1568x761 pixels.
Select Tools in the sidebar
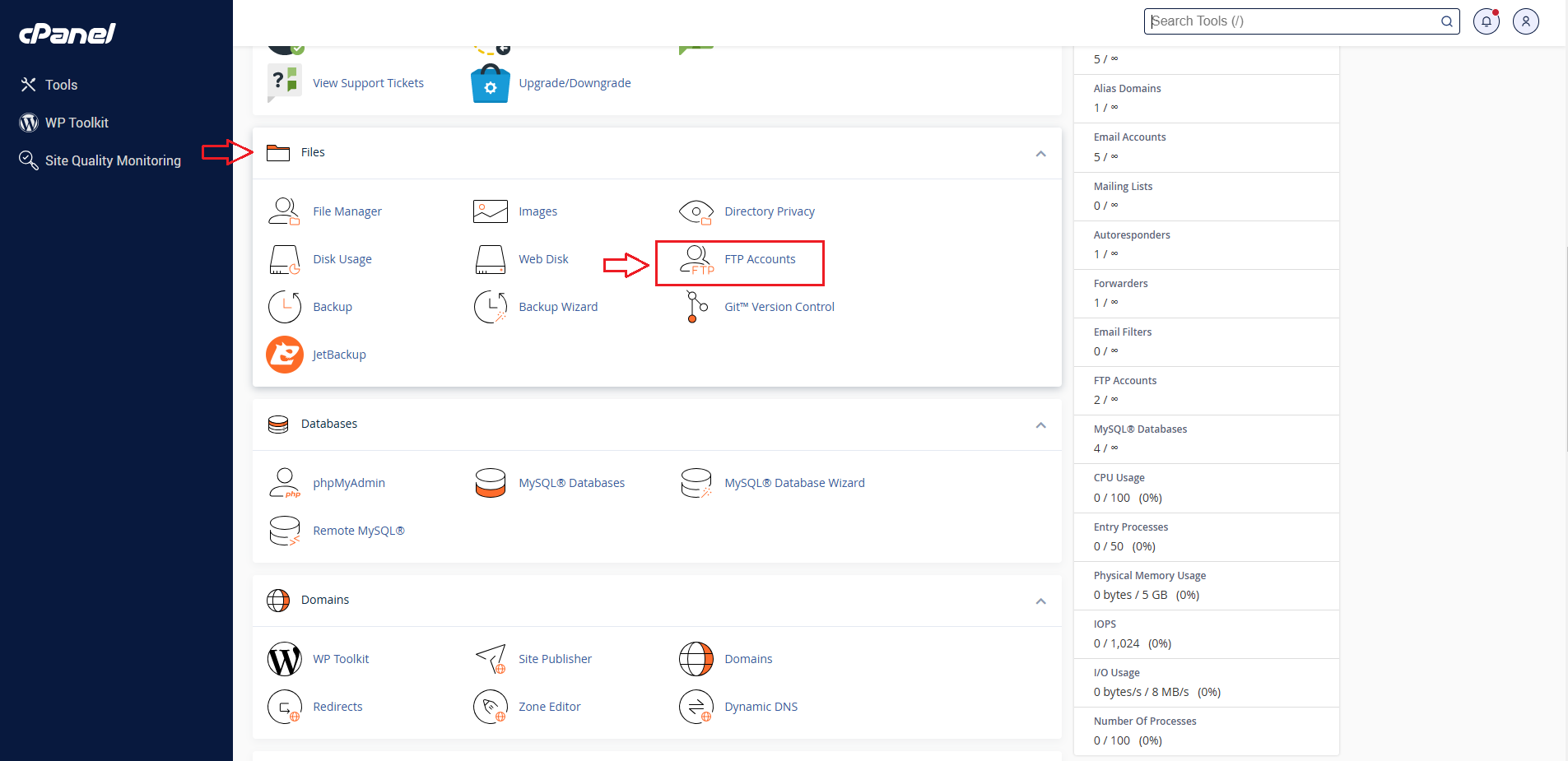tap(61, 85)
